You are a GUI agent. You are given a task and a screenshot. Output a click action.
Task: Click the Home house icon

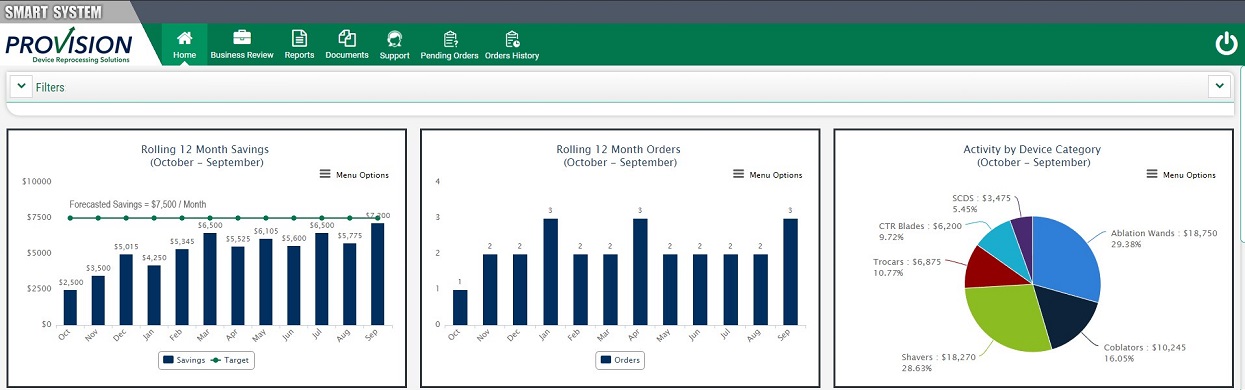(184, 38)
